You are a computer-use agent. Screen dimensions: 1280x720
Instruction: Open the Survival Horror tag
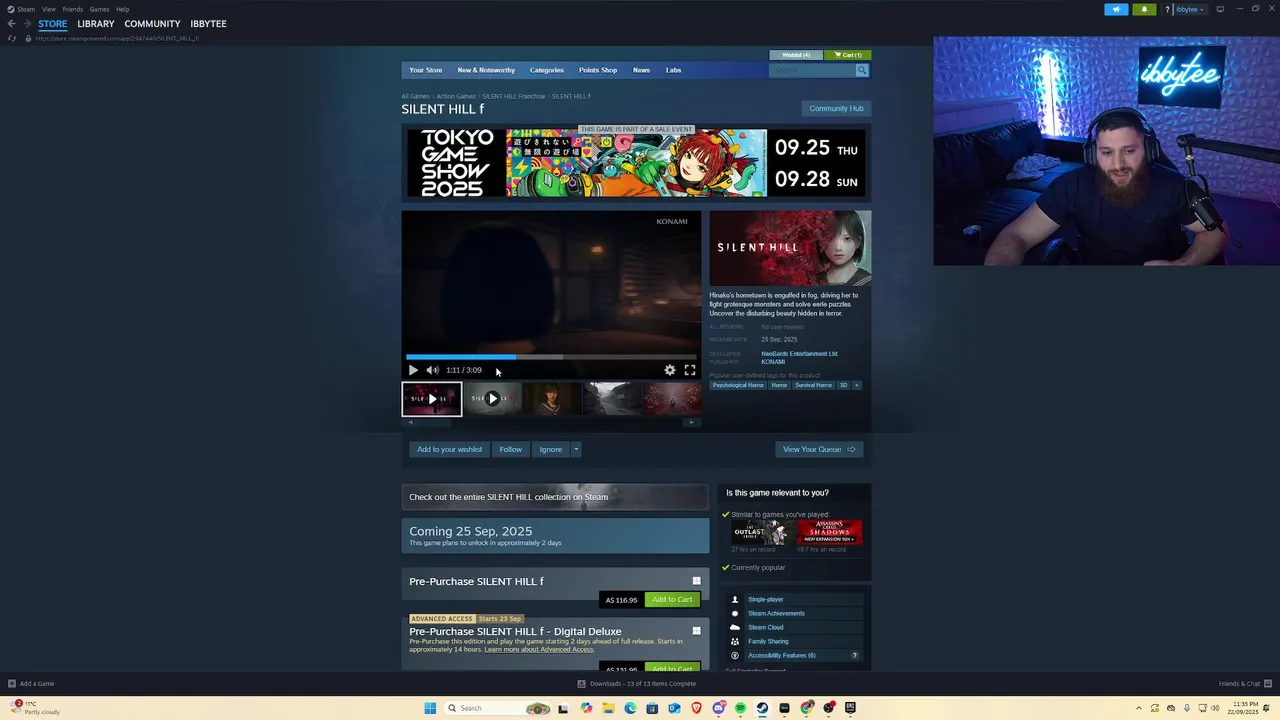coord(813,385)
